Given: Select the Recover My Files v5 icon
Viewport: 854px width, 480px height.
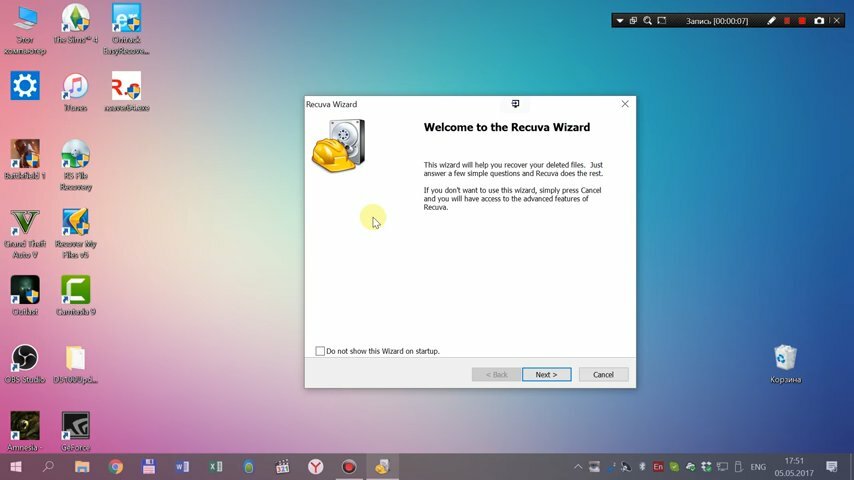Looking at the screenshot, I should tap(76, 233).
